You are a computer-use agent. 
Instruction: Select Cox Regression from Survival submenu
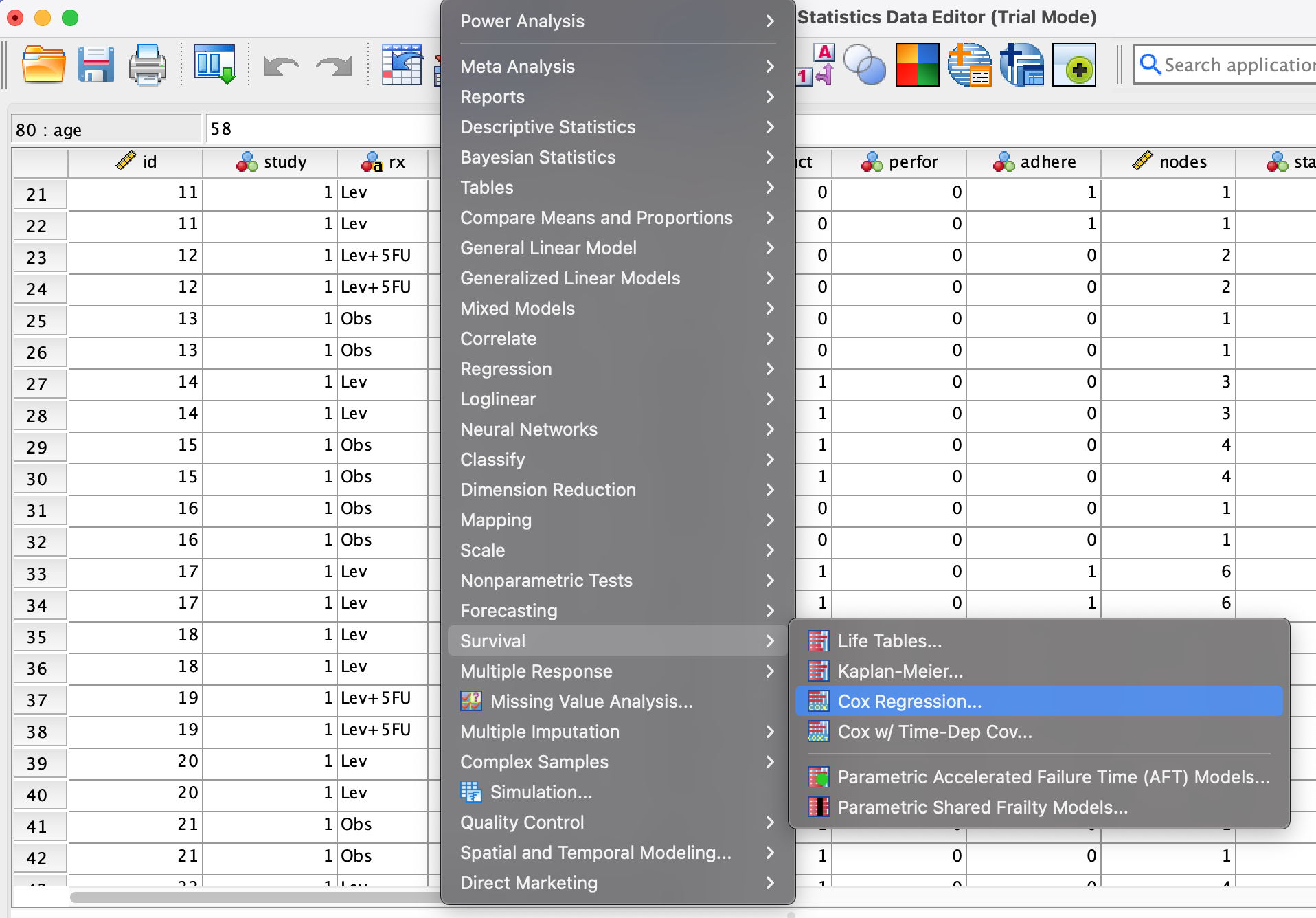point(909,702)
